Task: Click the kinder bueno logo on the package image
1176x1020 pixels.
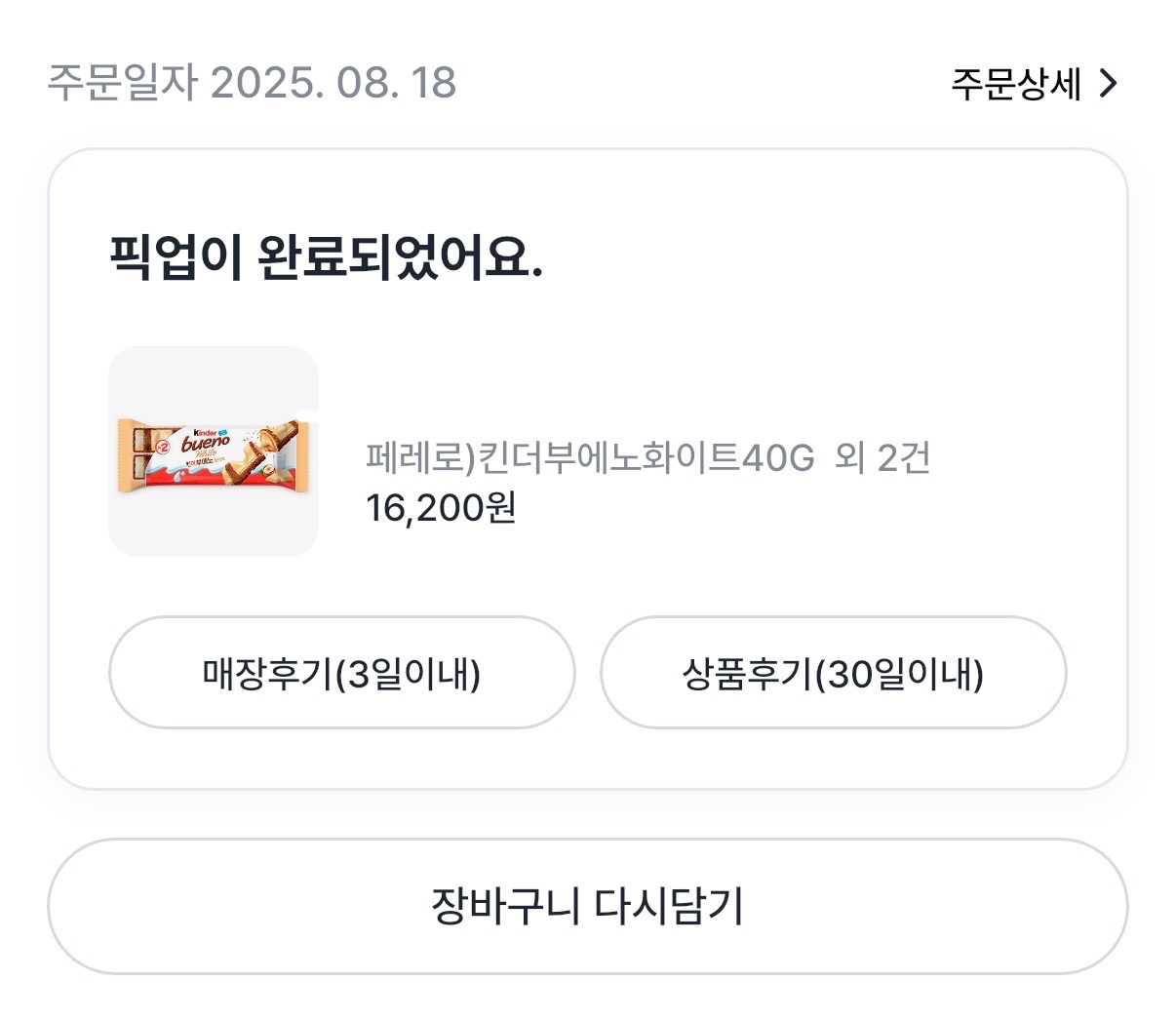Action: tap(206, 441)
